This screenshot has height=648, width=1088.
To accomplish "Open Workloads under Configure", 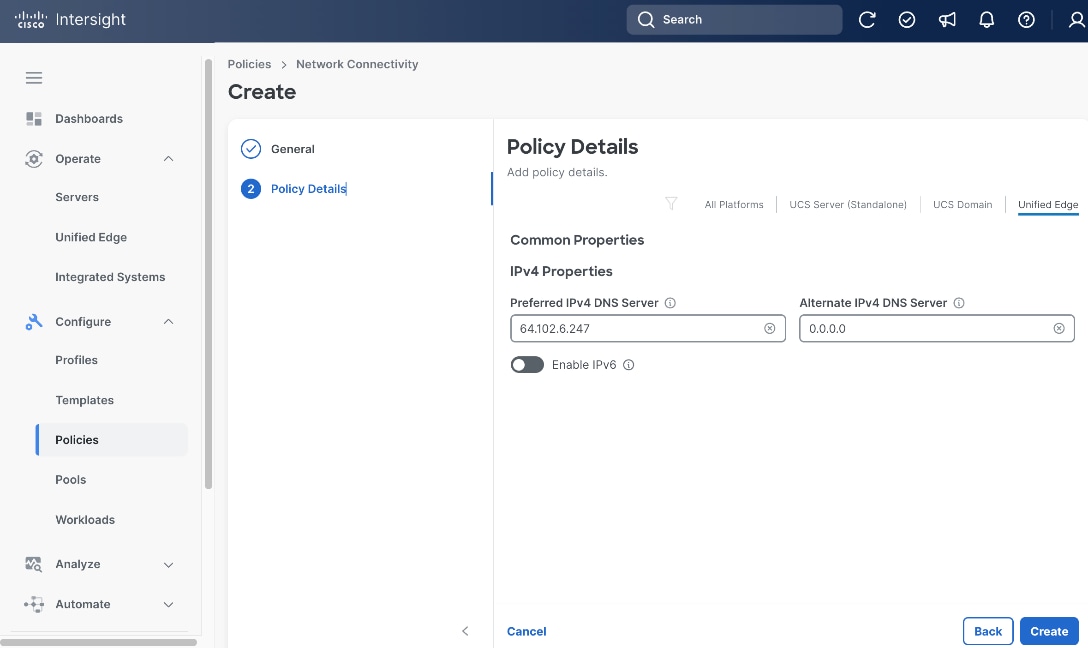I will 85,520.
